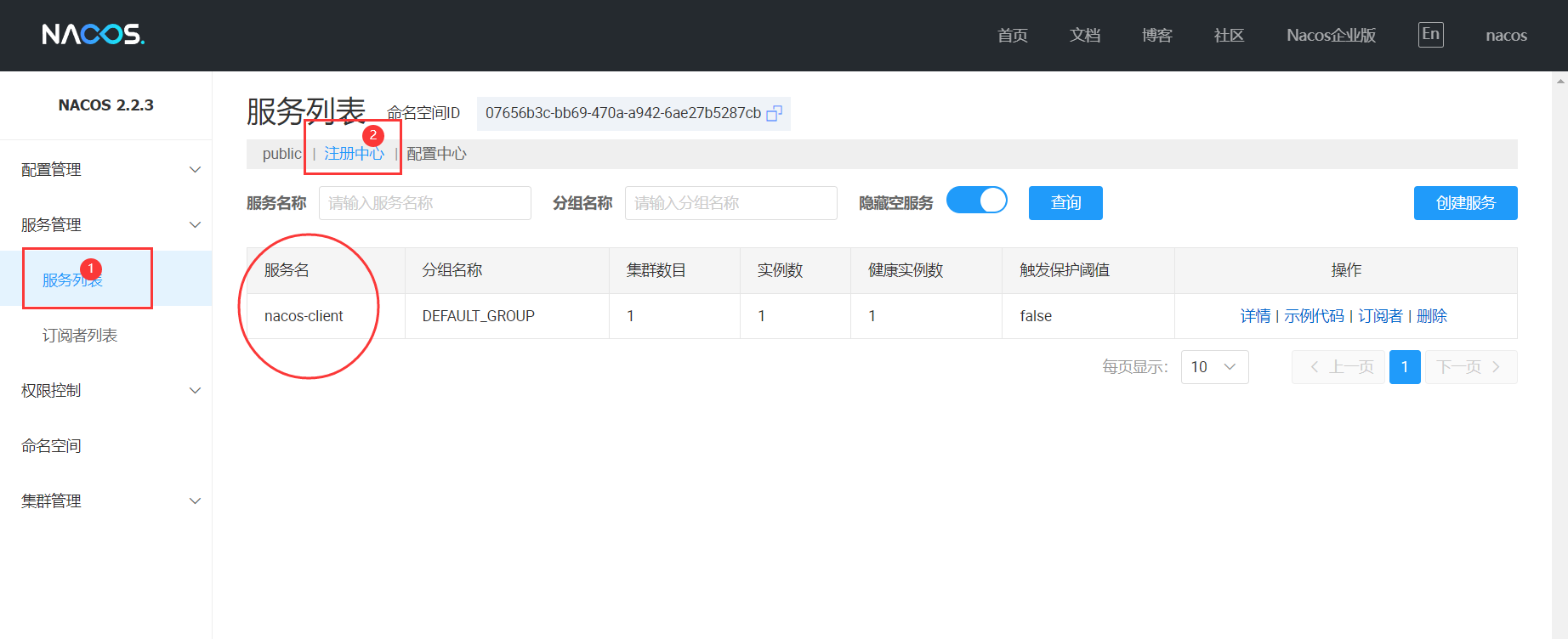Focus the 分组名称 input field
Image resolution: width=1568 pixels, height=639 pixels.
click(x=730, y=203)
